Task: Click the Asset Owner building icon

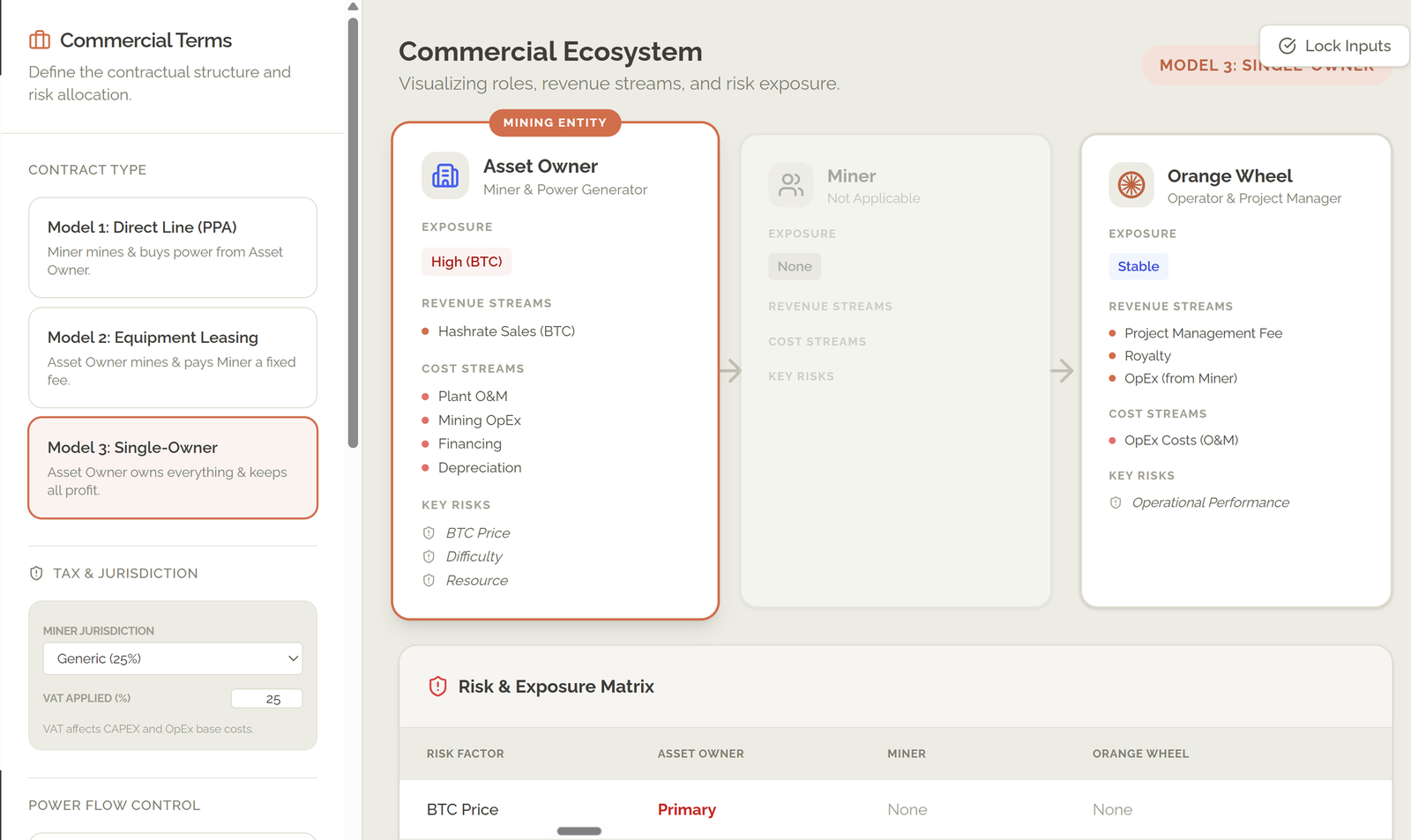Action: pyautogui.click(x=445, y=176)
